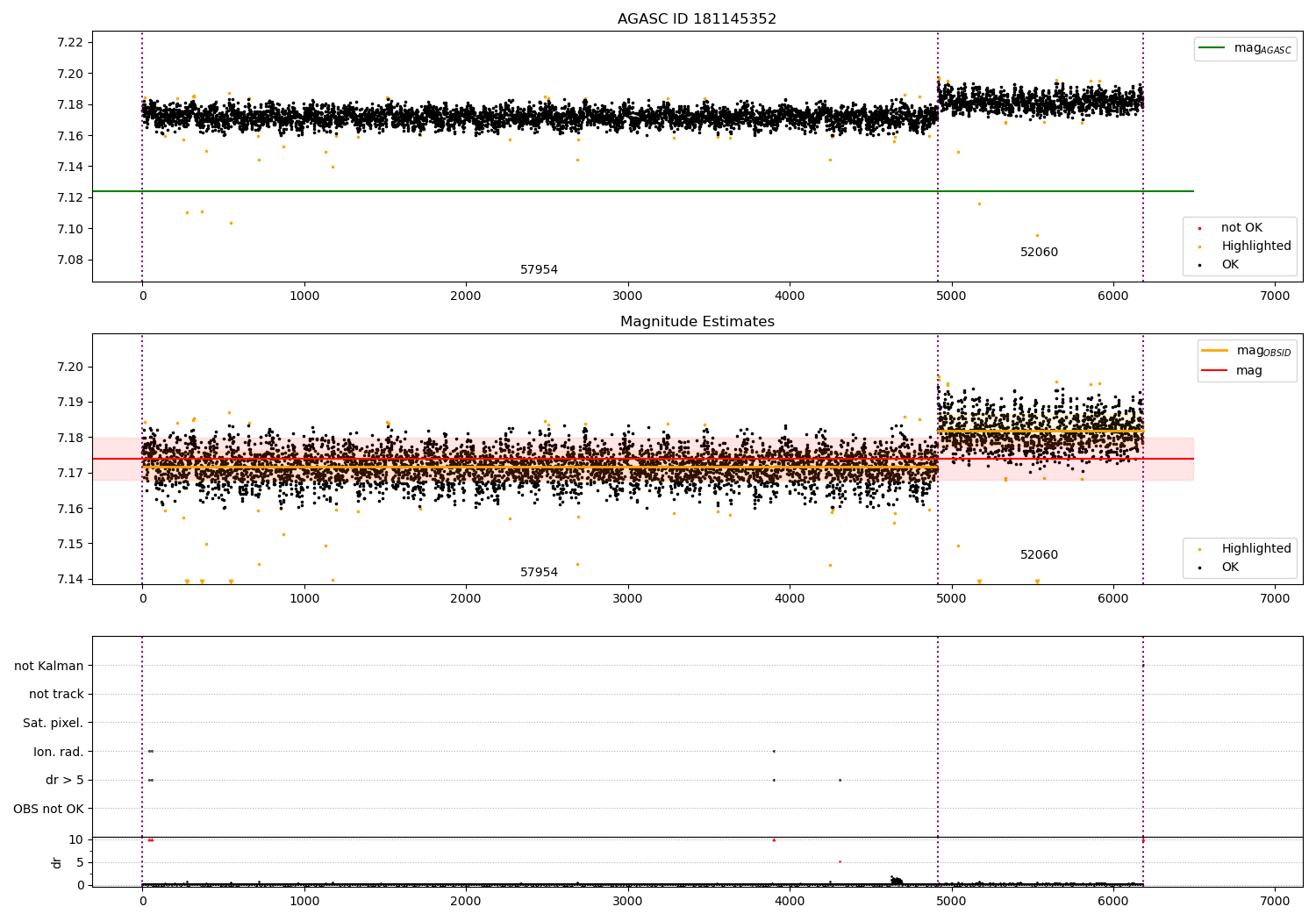Select Highlighted in the top plot legend
The width and height of the screenshot is (1316, 921).
(1246, 246)
